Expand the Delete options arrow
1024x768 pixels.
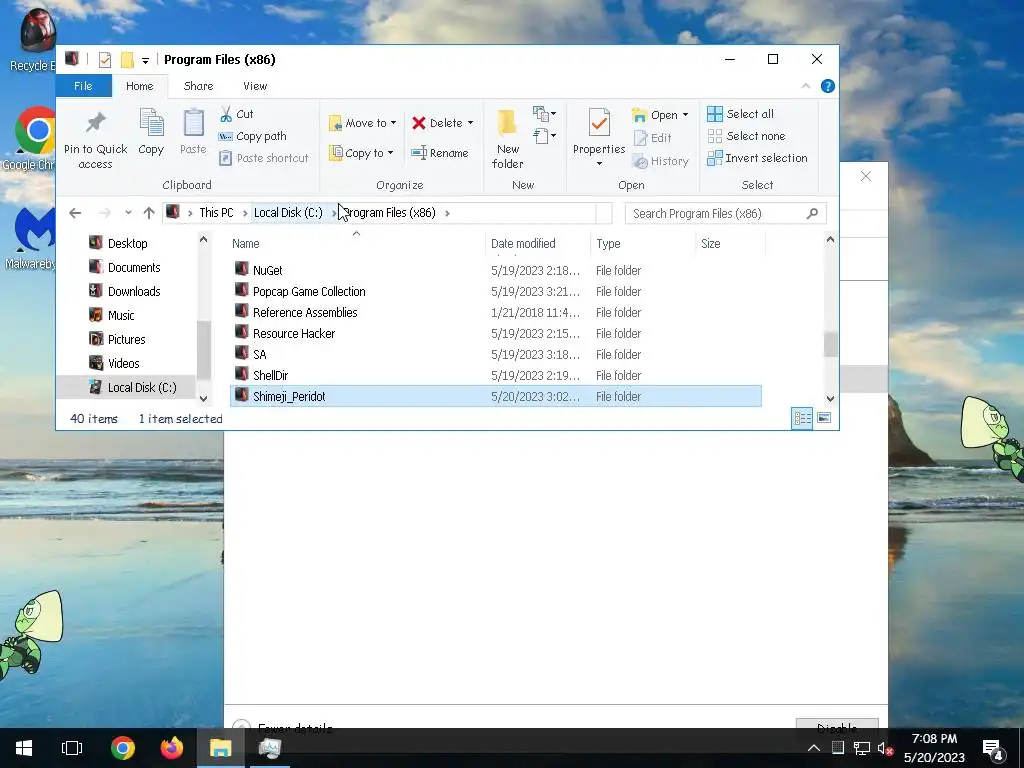[470, 123]
